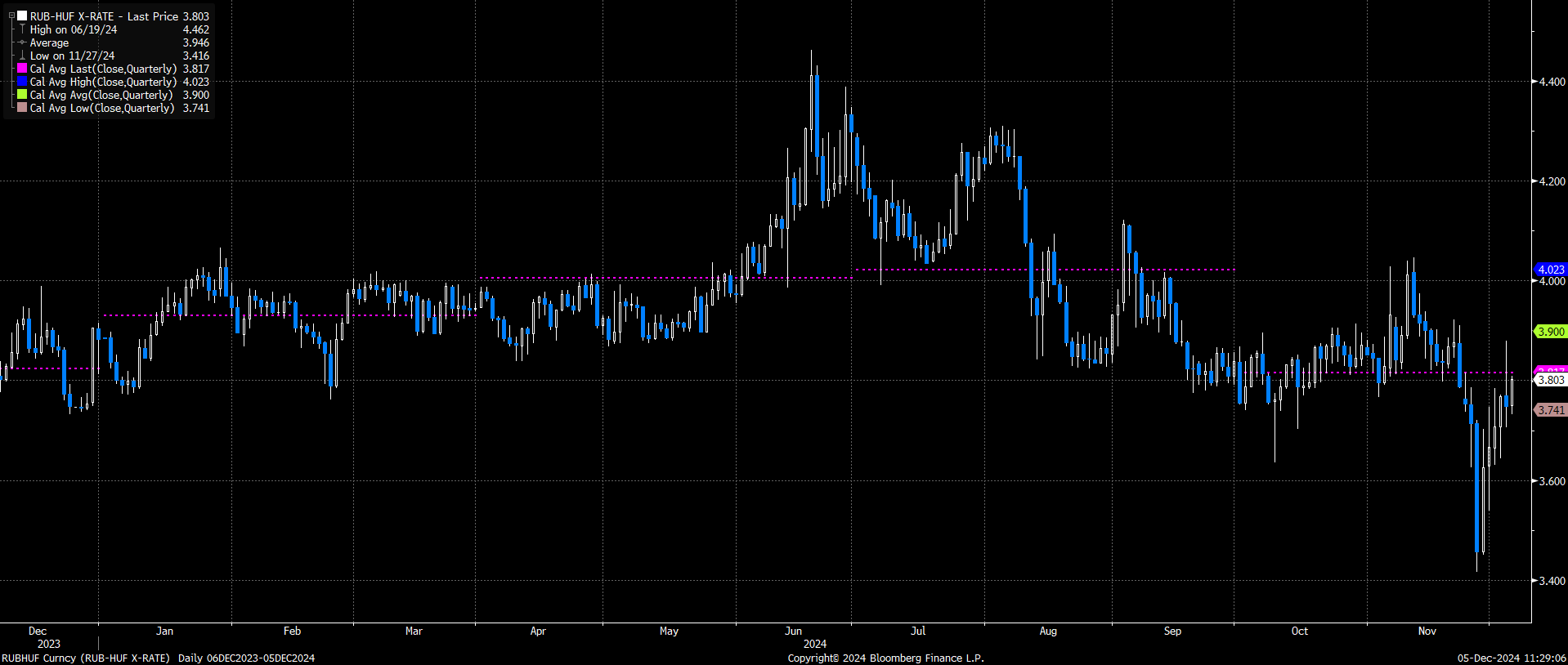Click the Bloomberg Finance L.P. copyright text
This screenshot has width=1568, height=665.
[x=885, y=658]
